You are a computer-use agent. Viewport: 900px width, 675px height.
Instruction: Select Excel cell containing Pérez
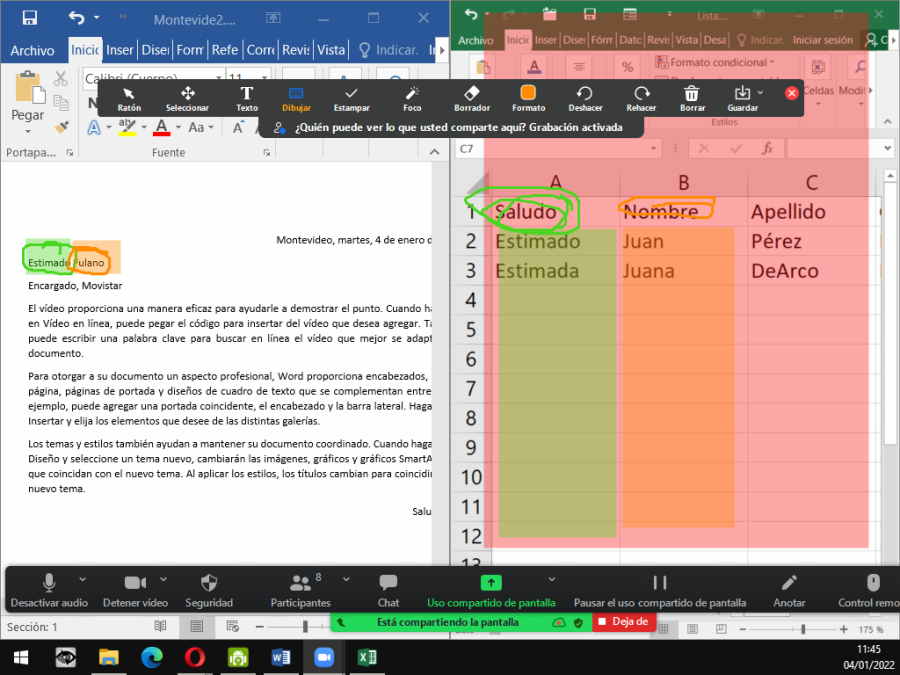(811, 241)
